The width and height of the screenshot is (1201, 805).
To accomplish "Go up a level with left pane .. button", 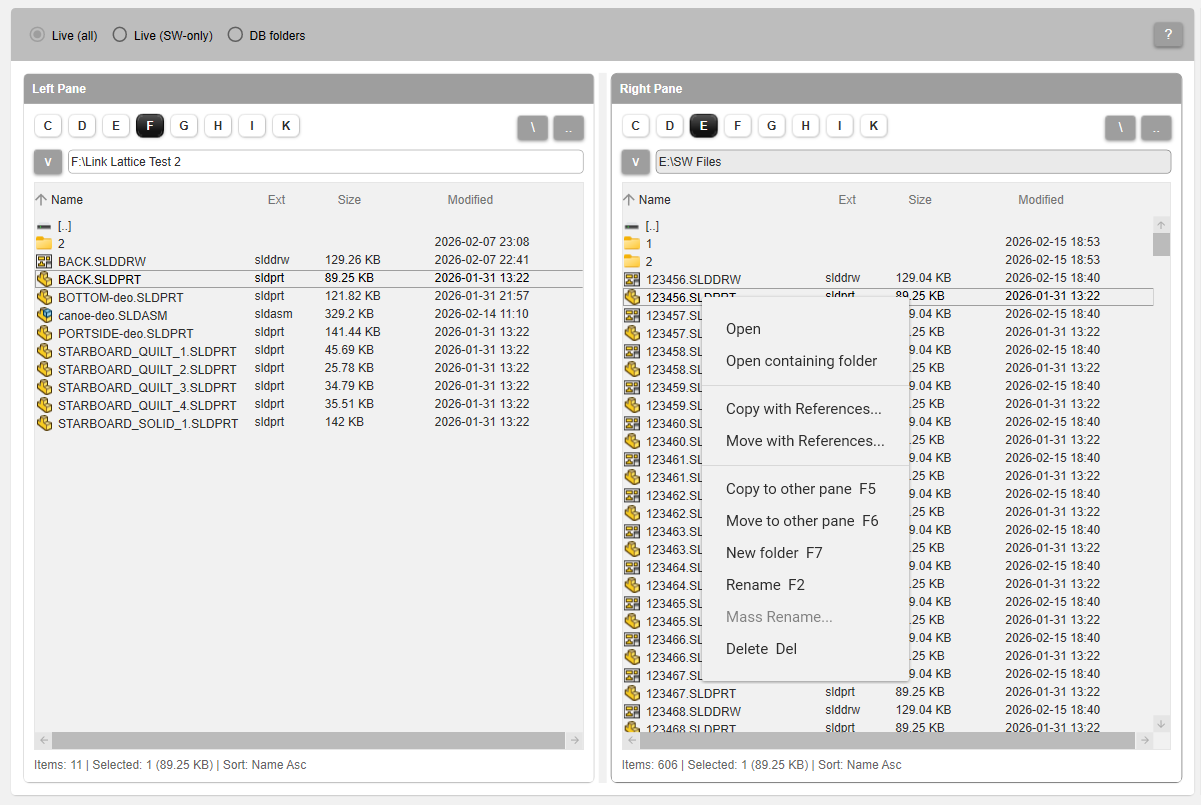I will tap(569, 128).
